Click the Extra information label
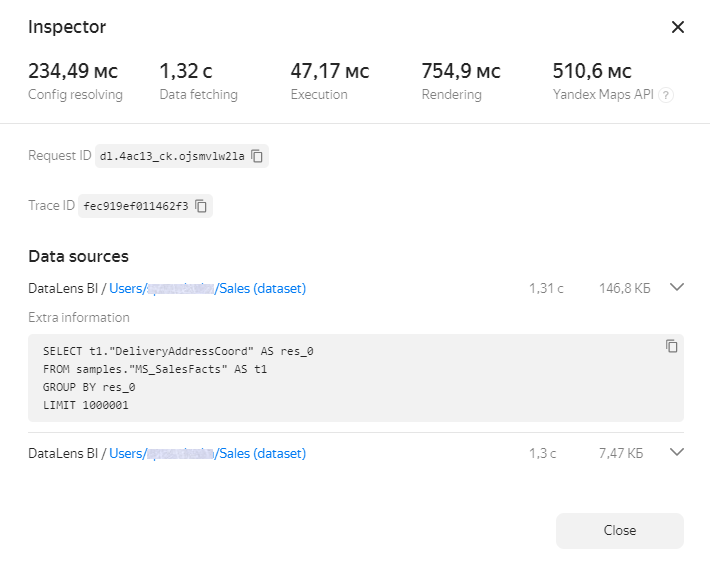Viewport: 711px width, 564px height. (79, 317)
